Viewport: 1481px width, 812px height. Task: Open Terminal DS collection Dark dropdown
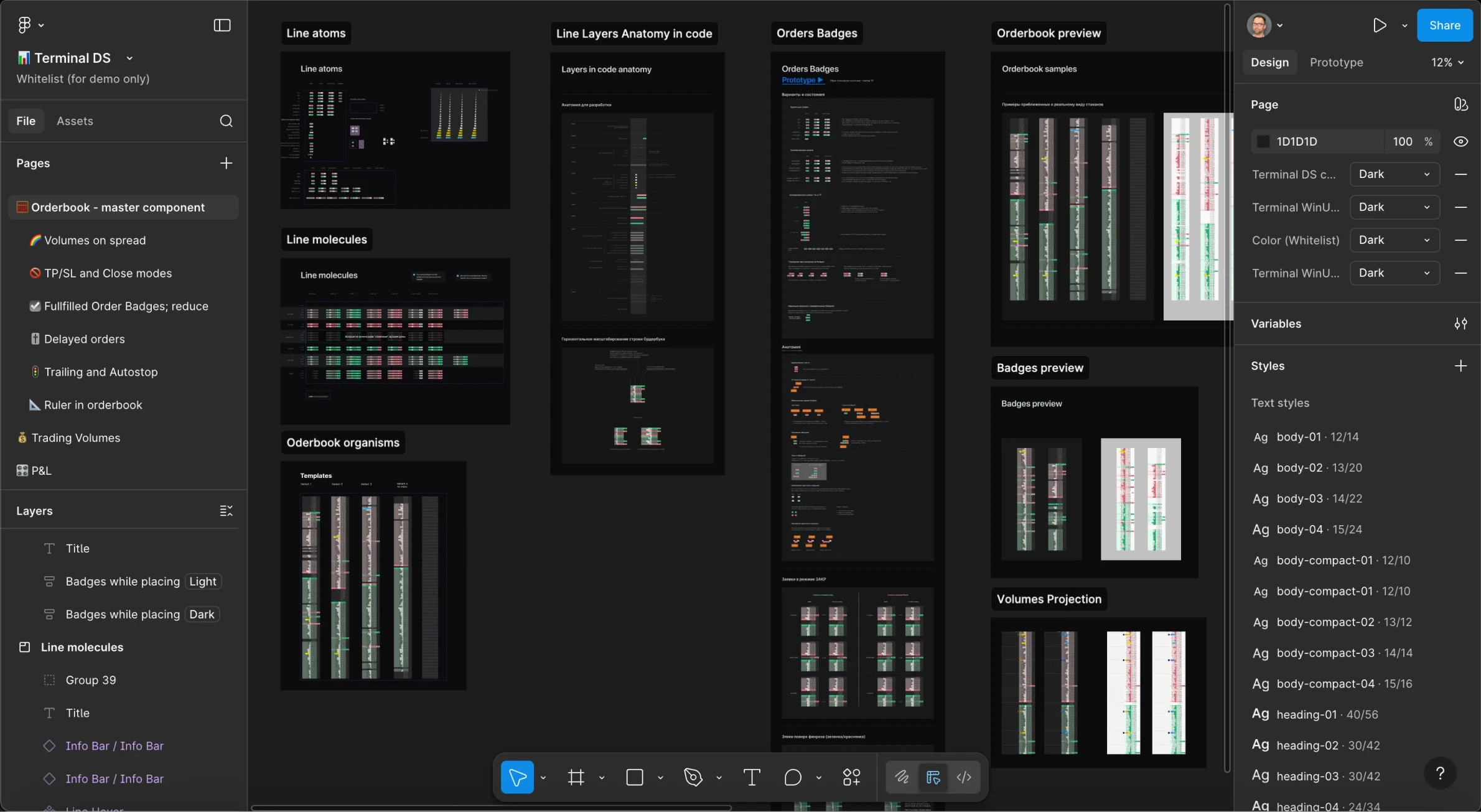1394,174
